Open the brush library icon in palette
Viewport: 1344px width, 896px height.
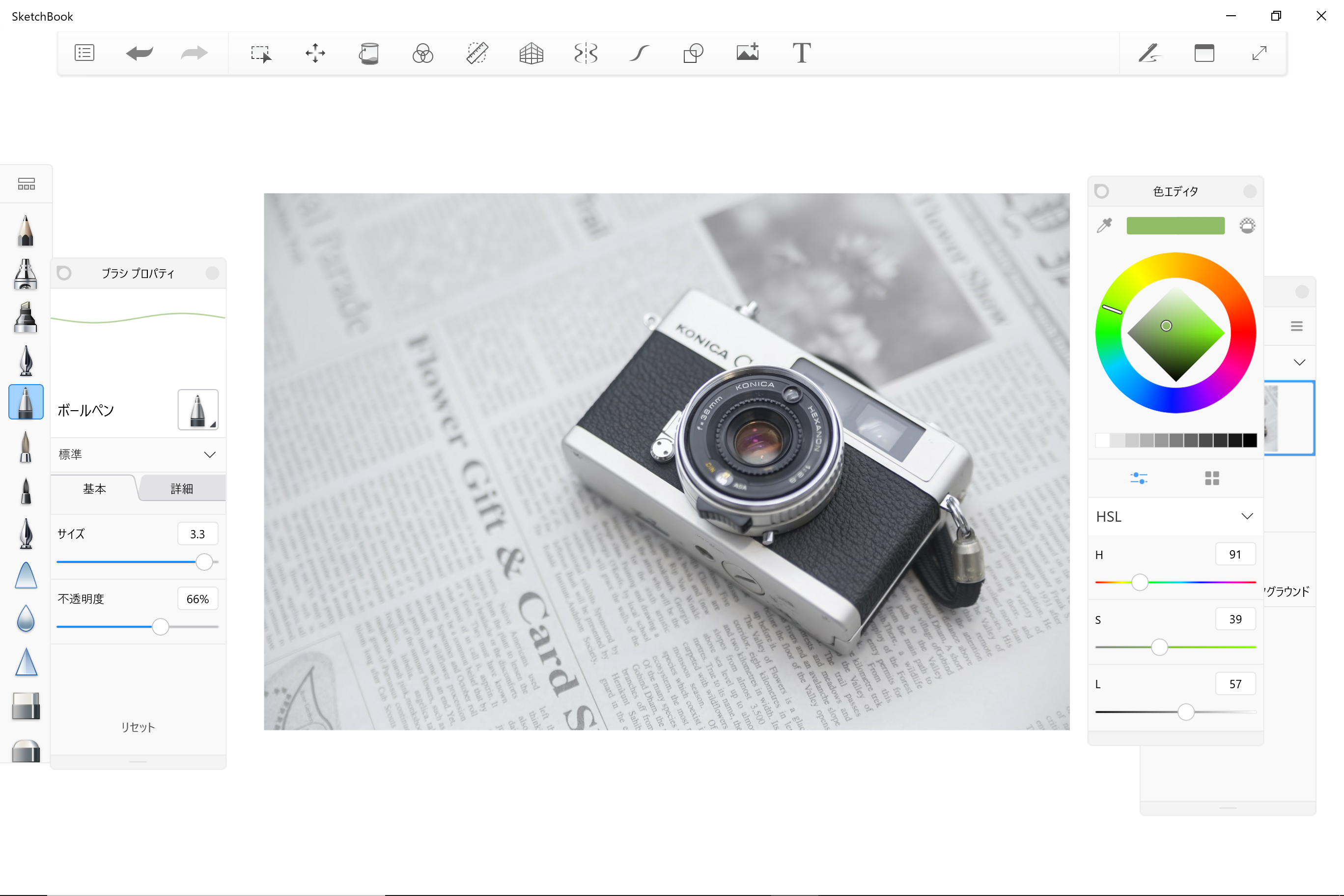click(x=27, y=184)
